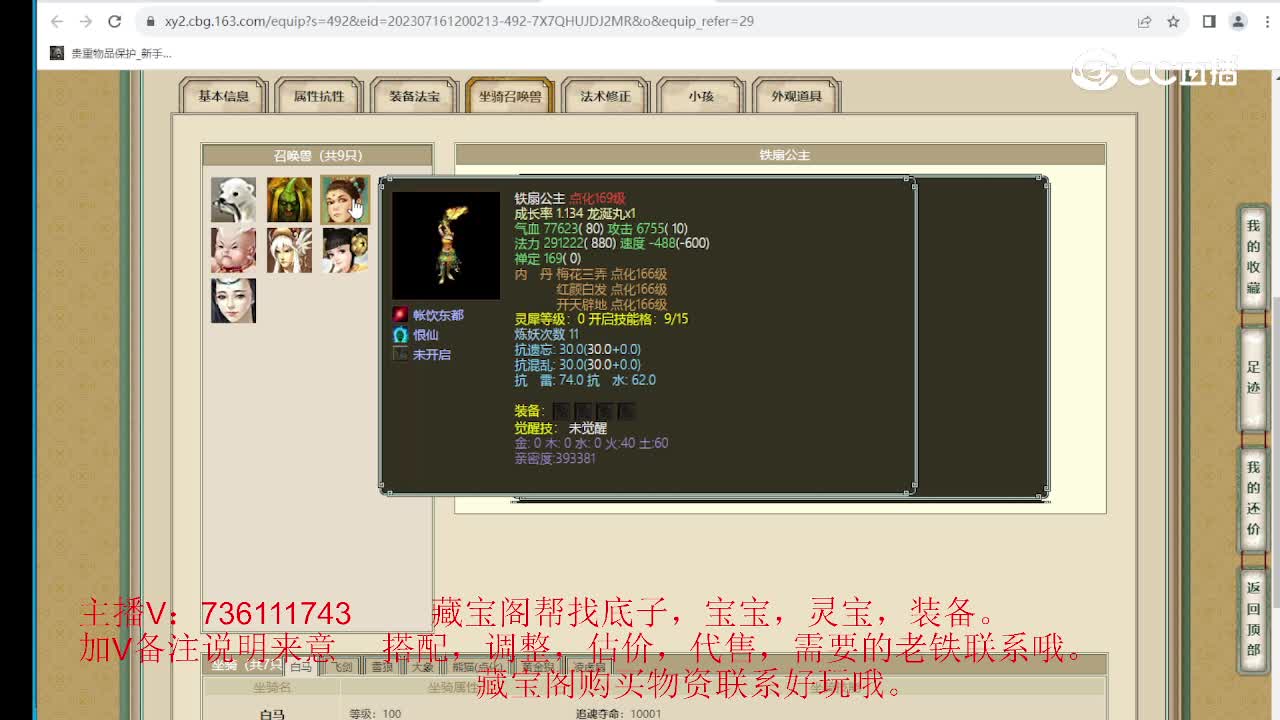Click the blue 恨仙 skill gem icon

coord(400,335)
